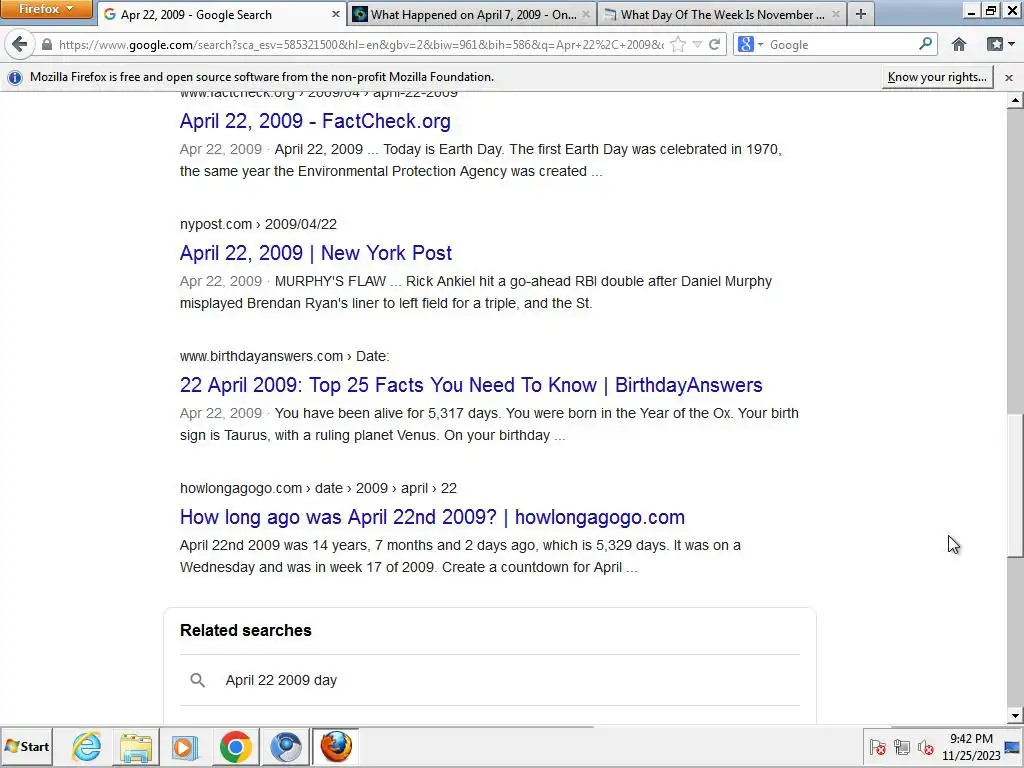Image resolution: width=1024 pixels, height=768 pixels.
Task: Open How long ago was April 22nd 2009 link
Action: click(432, 517)
